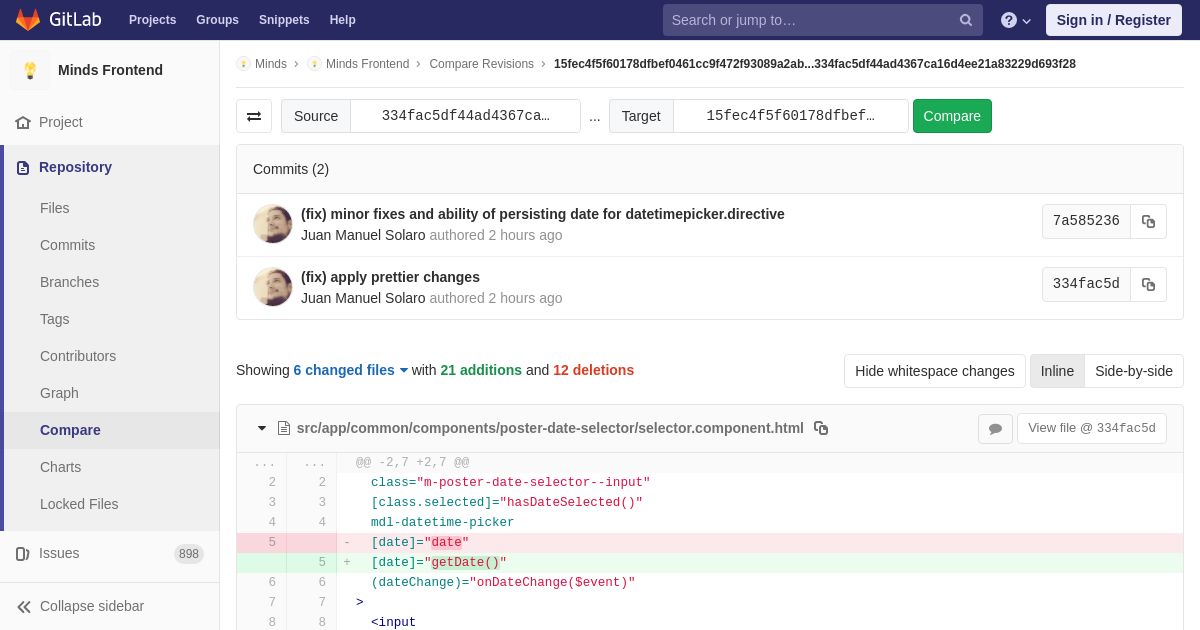Click Sign in / Register
The width and height of the screenshot is (1200, 630).
pyautogui.click(x=1114, y=20)
